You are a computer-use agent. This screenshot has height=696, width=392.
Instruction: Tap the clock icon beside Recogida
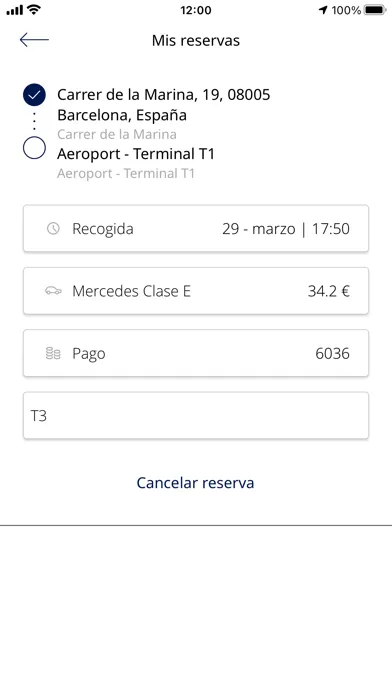53,229
